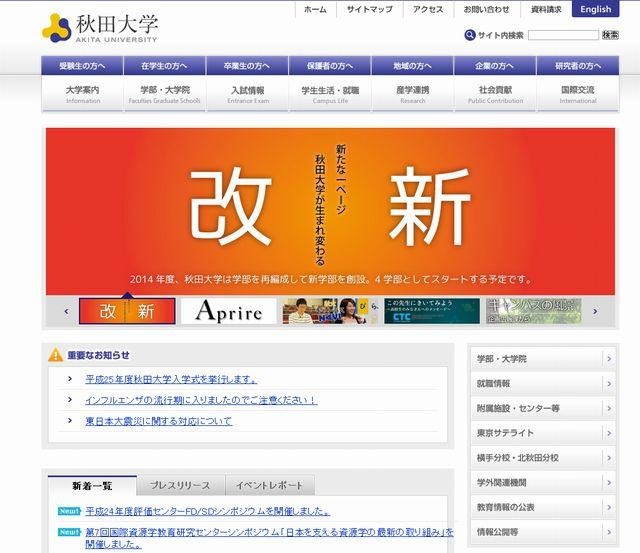Select the 改新 carousel thumbnail
This screenshot has height=553, width=640.
coord(127,311)
